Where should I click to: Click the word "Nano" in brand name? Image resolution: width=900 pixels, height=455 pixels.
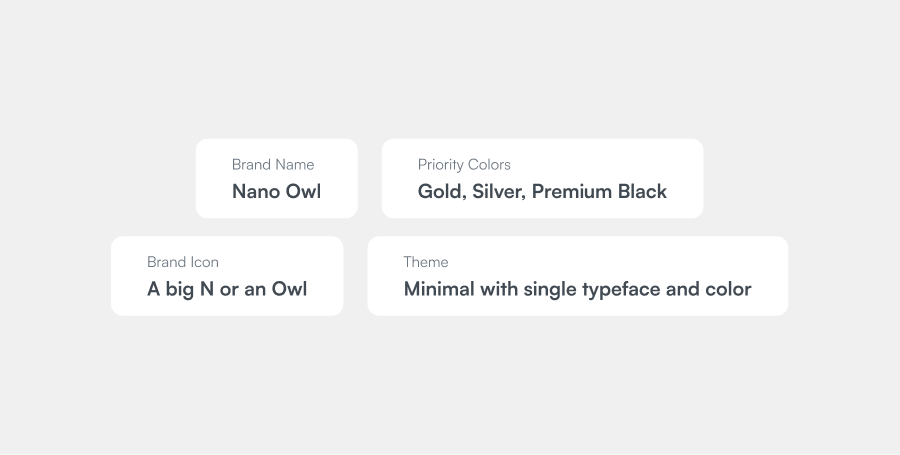click(255, 191)
